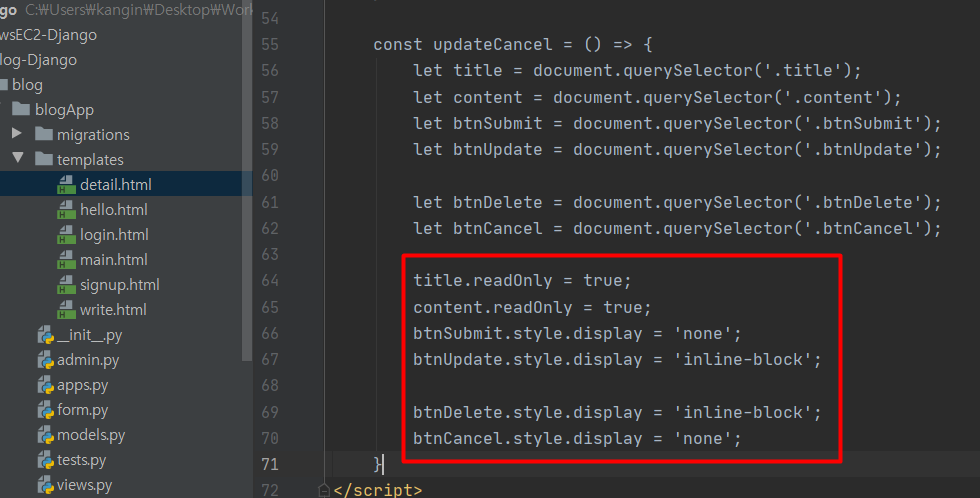Click the login.html file icon

66,234
